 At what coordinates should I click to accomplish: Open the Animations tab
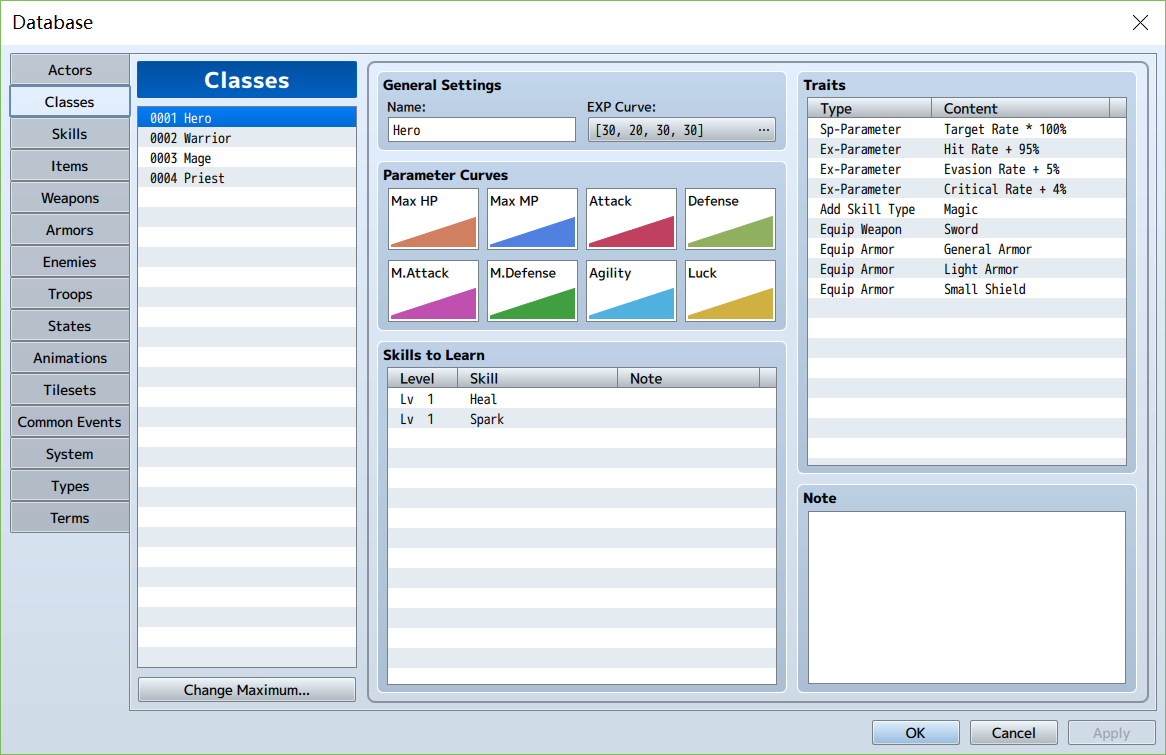(70, 358)
